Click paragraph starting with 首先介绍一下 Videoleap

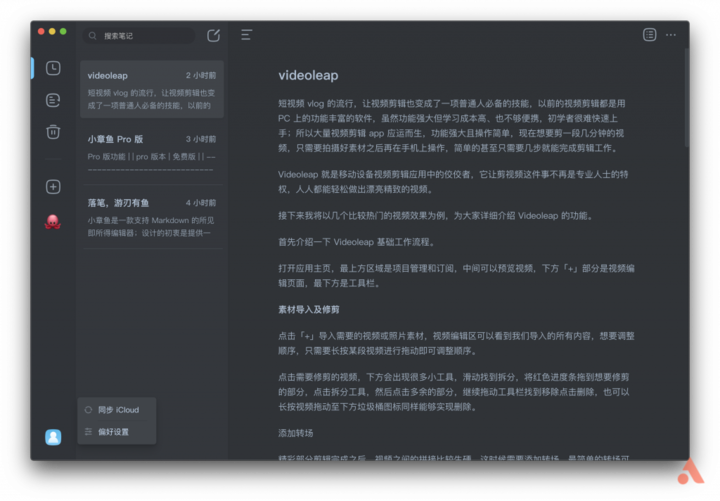point(356,242)
